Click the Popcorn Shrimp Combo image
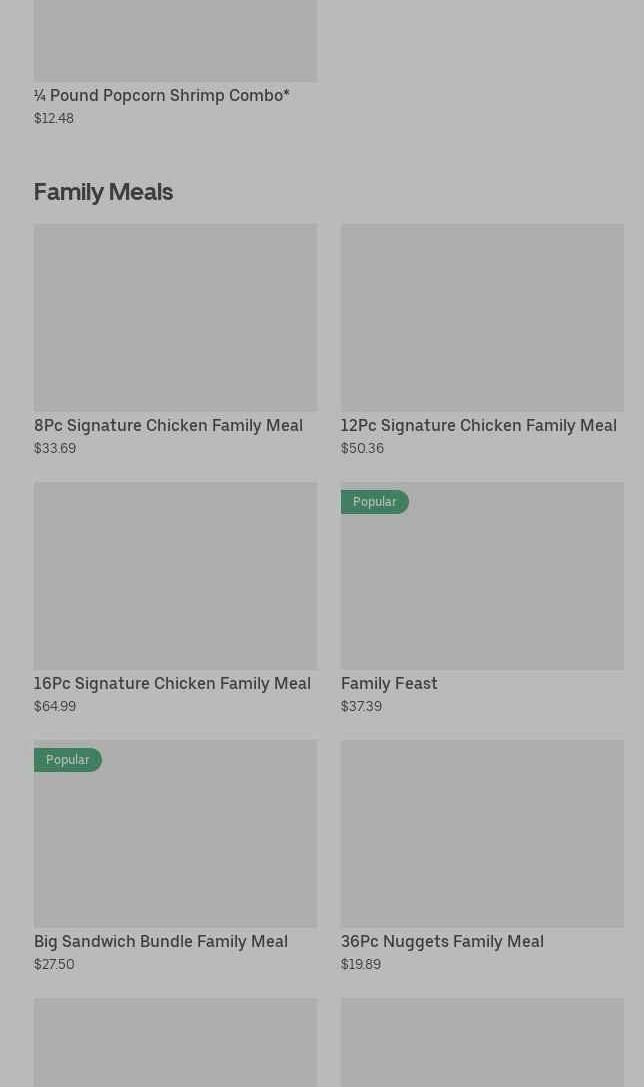 [x=175, y=40]
